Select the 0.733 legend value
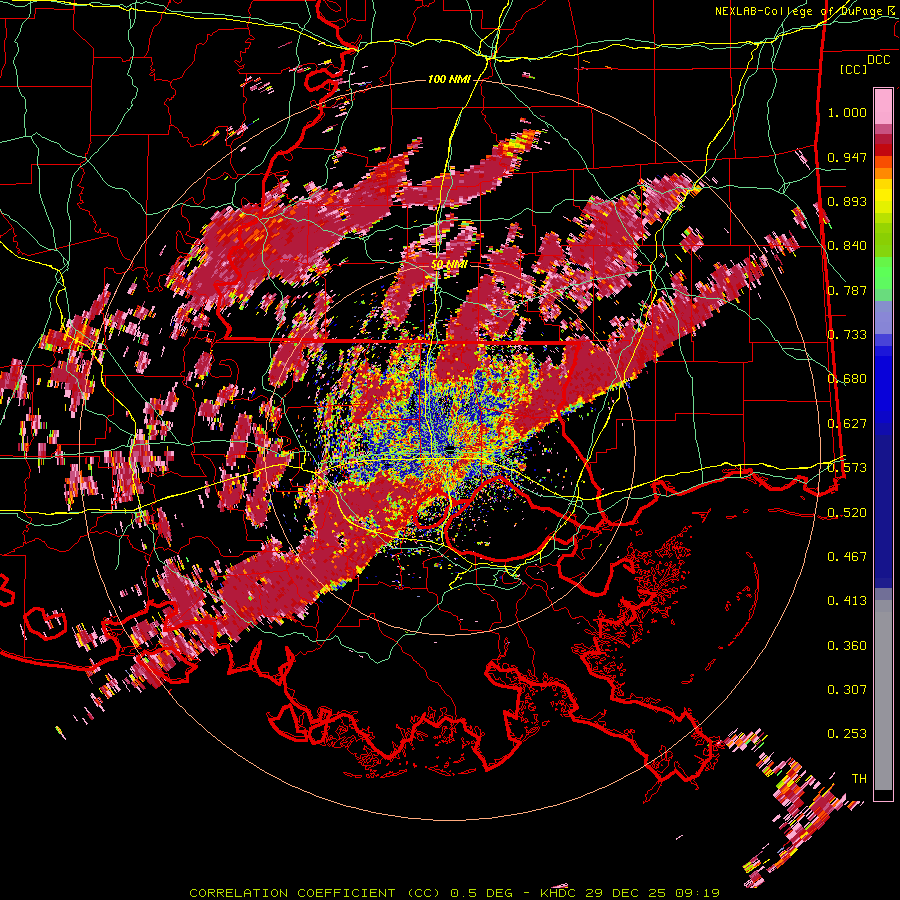Viewport: 900px width, 900px height. click(x=847, y=335)
